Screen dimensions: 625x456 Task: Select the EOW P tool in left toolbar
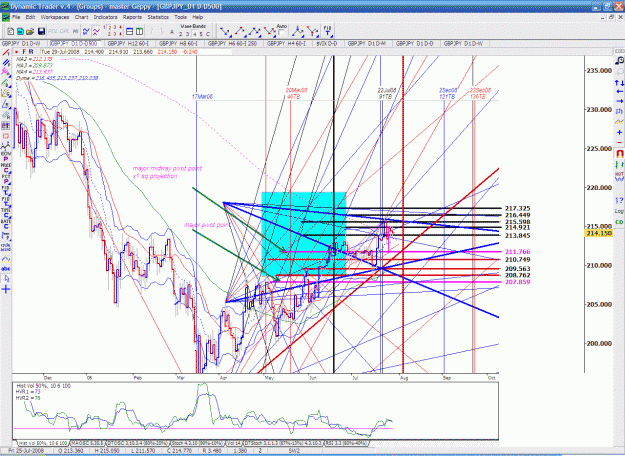click(x=6, y=156)
